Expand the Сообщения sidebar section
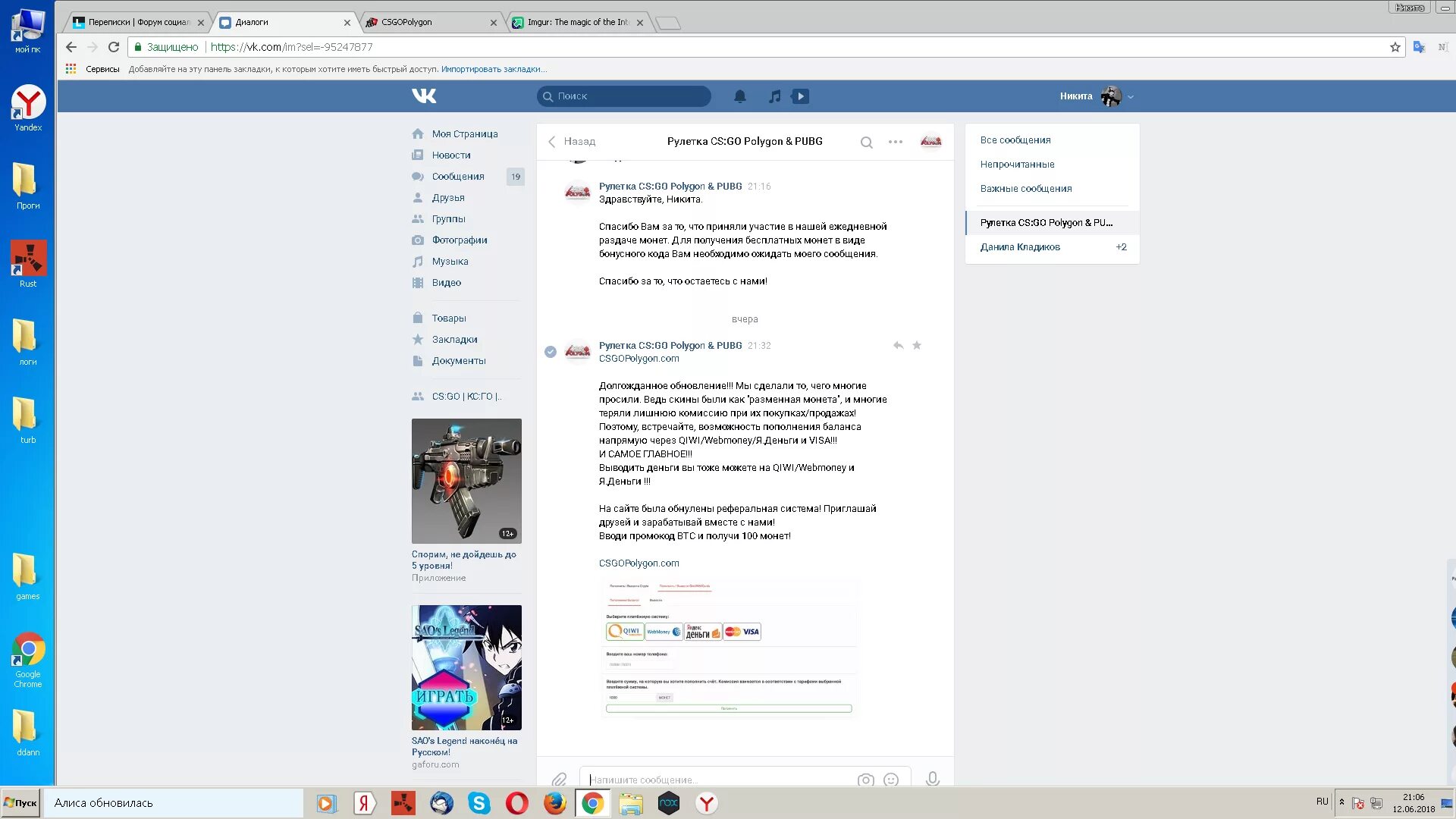Image resolution: width=1456 pixels, height=819 pixels. (459, 176)
